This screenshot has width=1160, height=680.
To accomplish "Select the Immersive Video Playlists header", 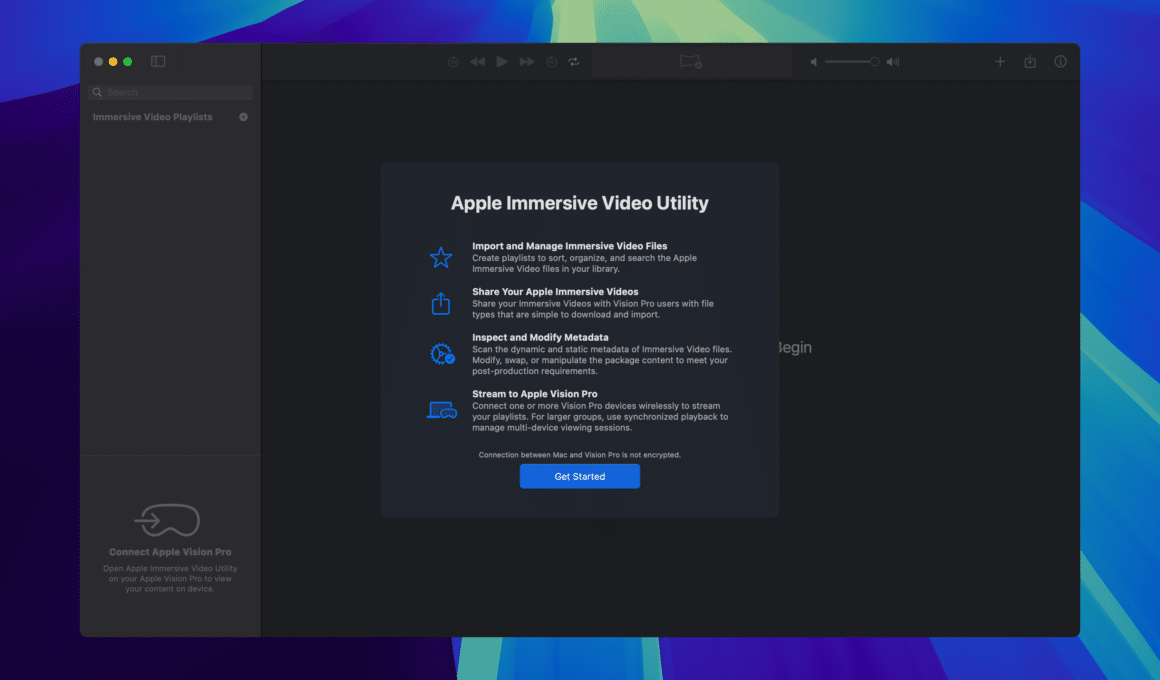I will [152, 117].
